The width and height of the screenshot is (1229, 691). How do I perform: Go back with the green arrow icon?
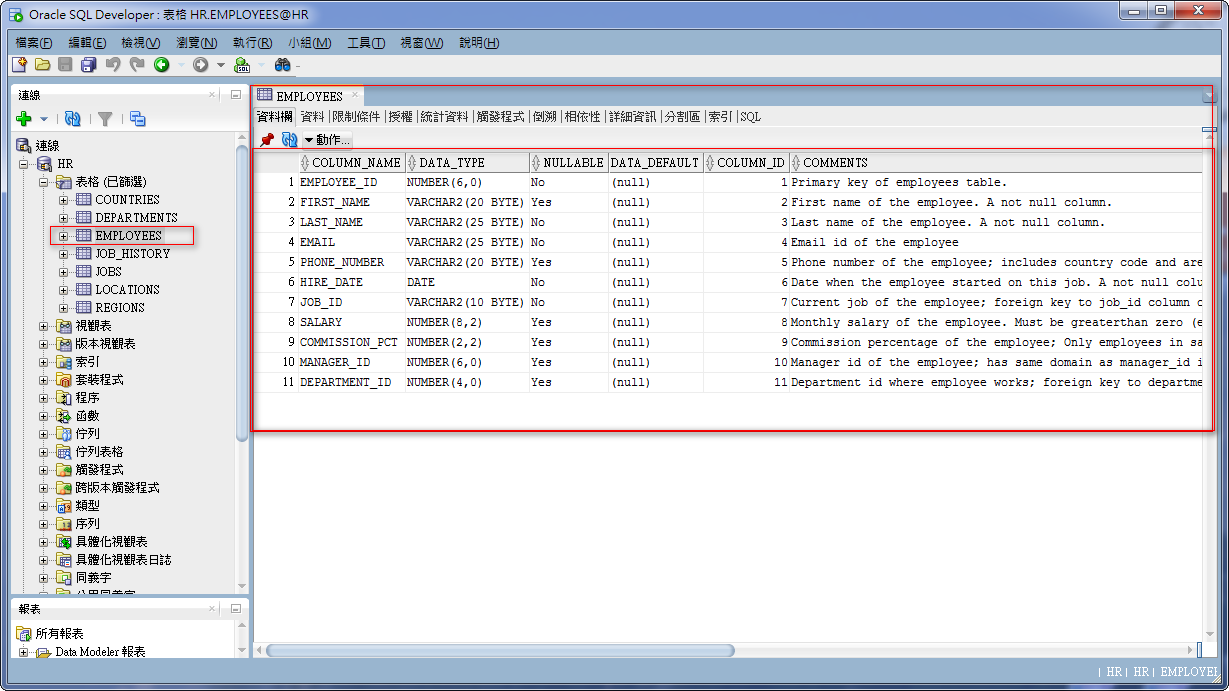click(161, 65)
